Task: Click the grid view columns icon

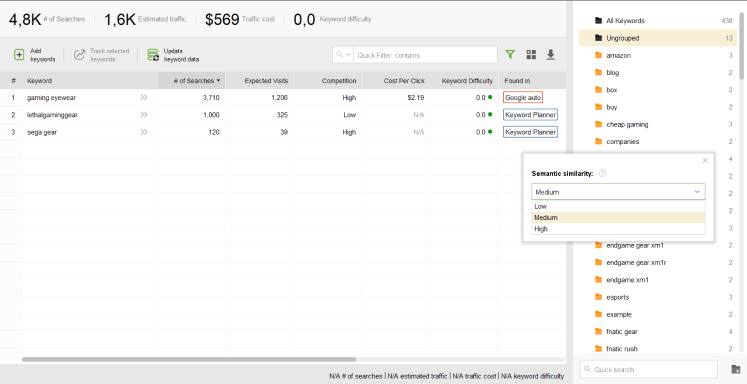Action: [531, 55]
